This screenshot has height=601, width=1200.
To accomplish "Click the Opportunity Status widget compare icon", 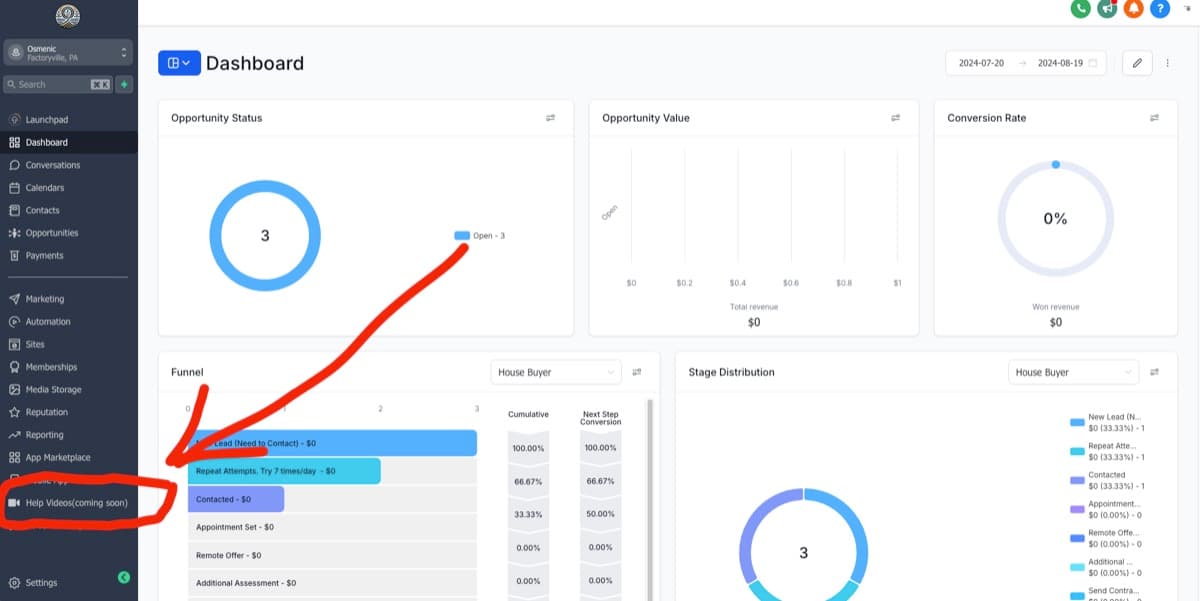I will (x=550, y=117).
